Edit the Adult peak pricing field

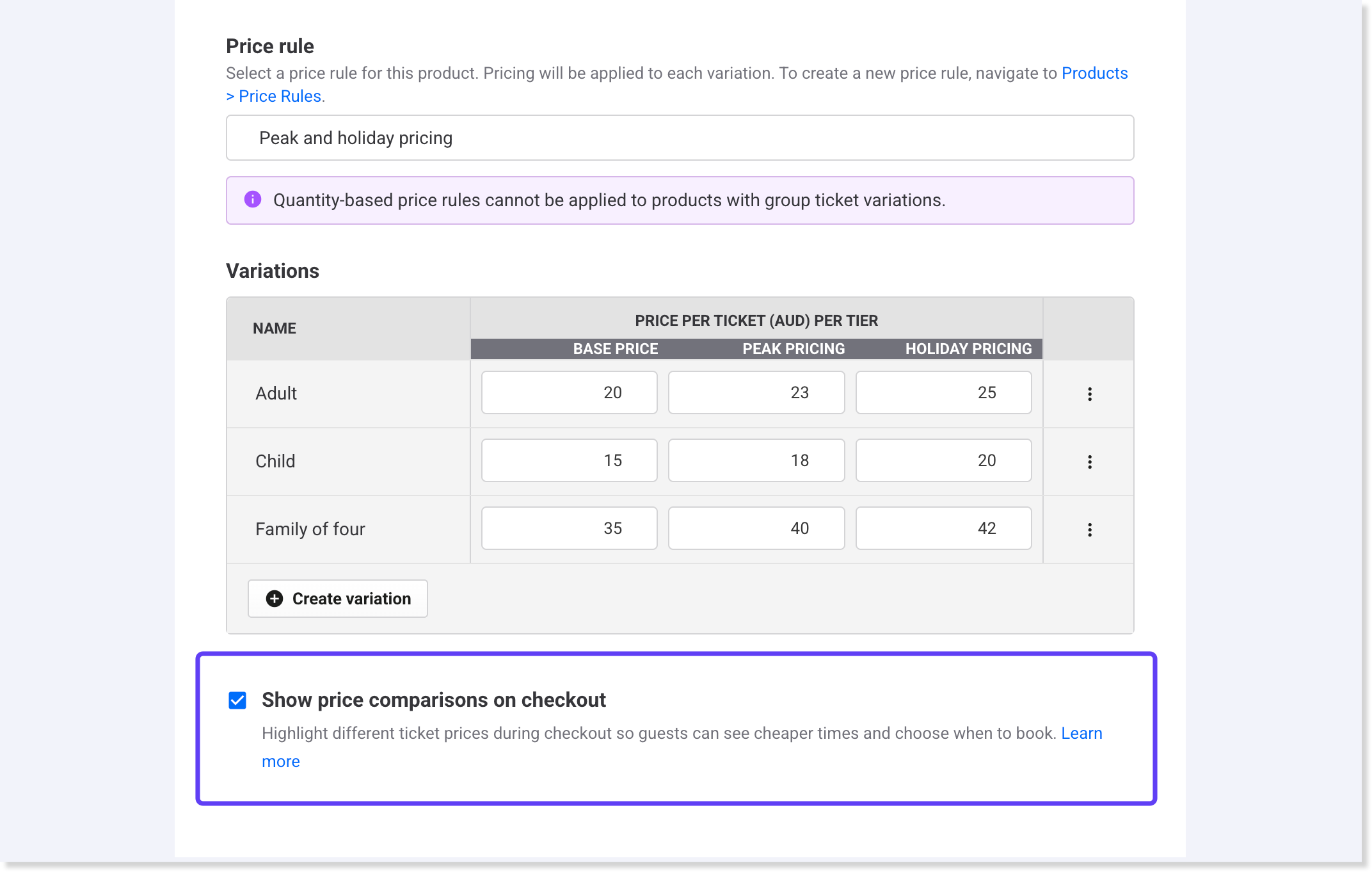point(756,392)
